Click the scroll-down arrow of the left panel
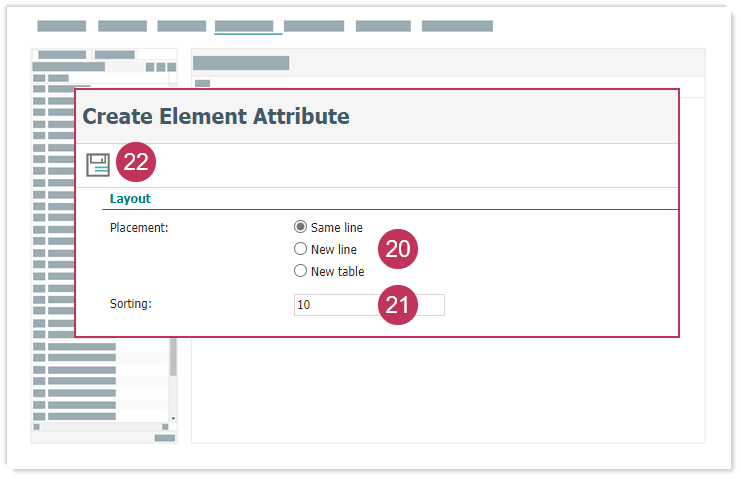Screen dimensions: 741x479 173,417
